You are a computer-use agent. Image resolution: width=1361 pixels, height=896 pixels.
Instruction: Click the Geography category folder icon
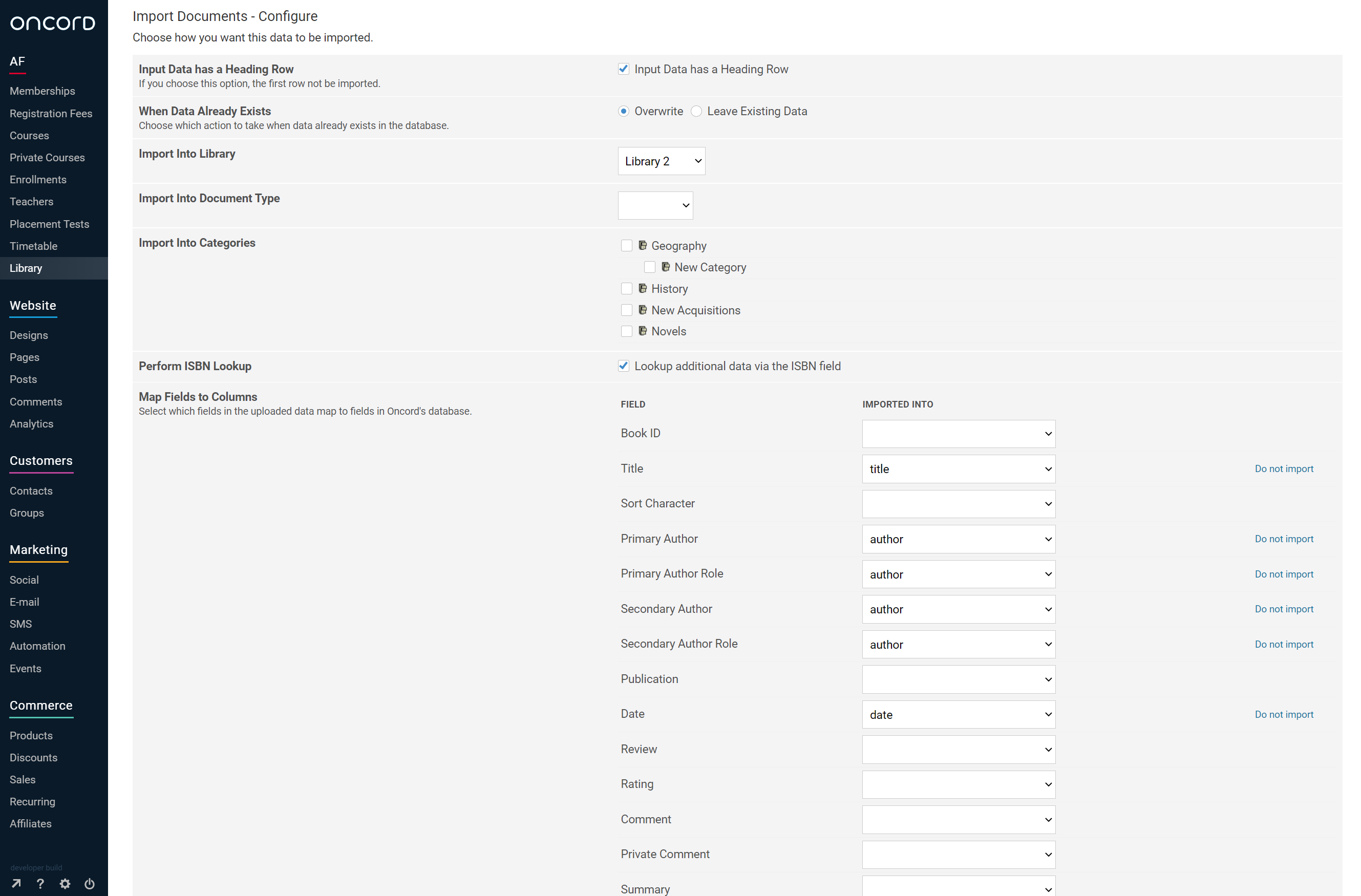642,245
